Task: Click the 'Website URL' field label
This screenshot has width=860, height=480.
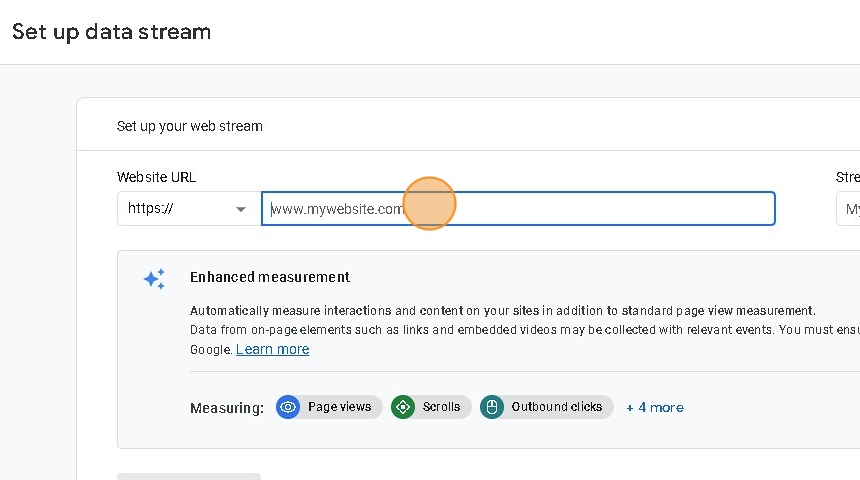Action: point(156,177)
